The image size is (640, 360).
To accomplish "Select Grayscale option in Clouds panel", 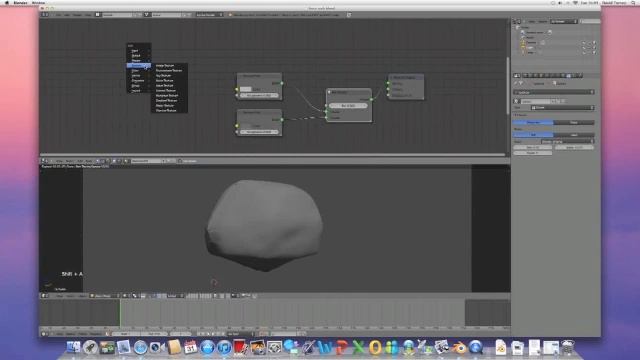I will click(x=533, y=122).
